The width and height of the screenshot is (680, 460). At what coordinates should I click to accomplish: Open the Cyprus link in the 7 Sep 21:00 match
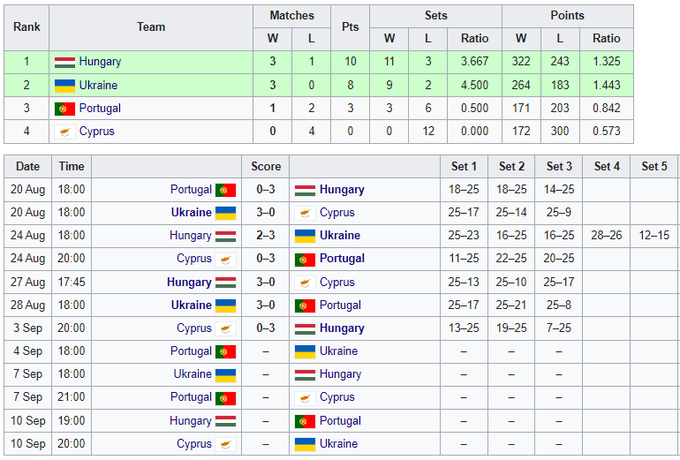(337, 397)
